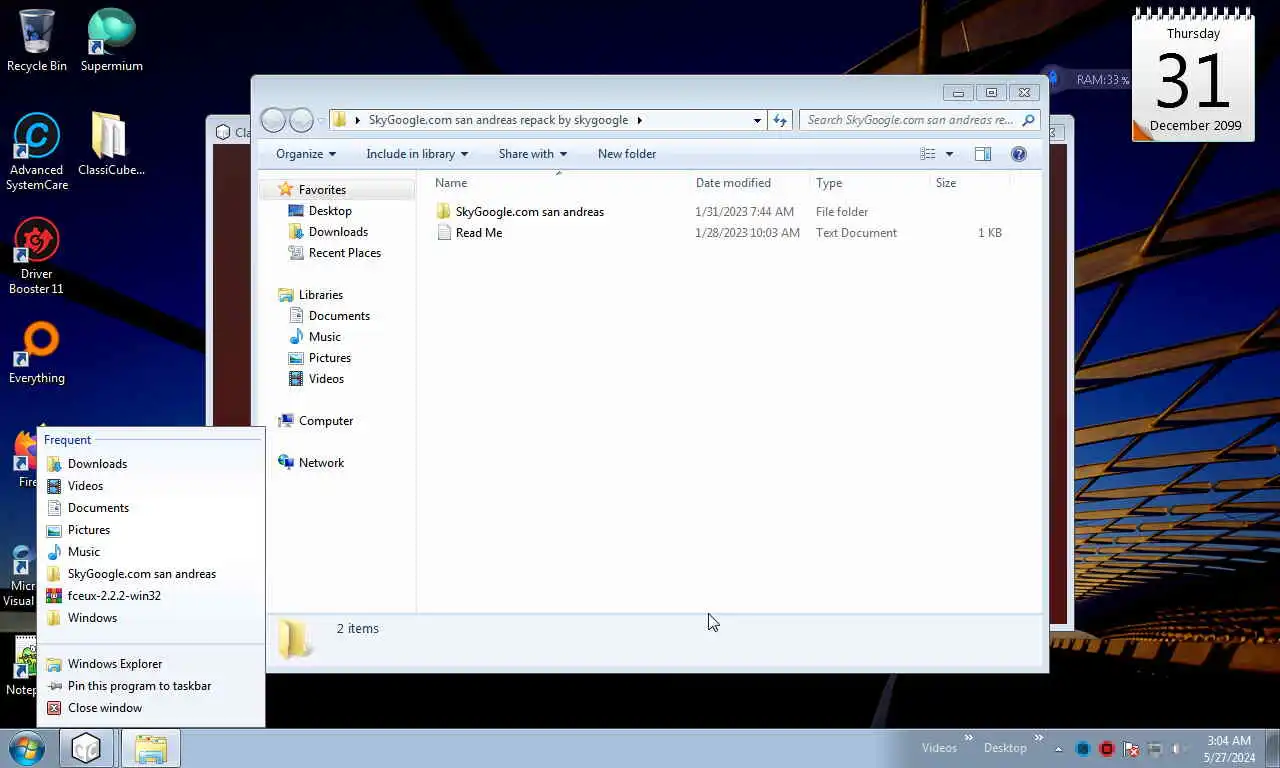Open the Everything search shortcut
Viewport: 1280px width, 768px height.
point(37,353)
